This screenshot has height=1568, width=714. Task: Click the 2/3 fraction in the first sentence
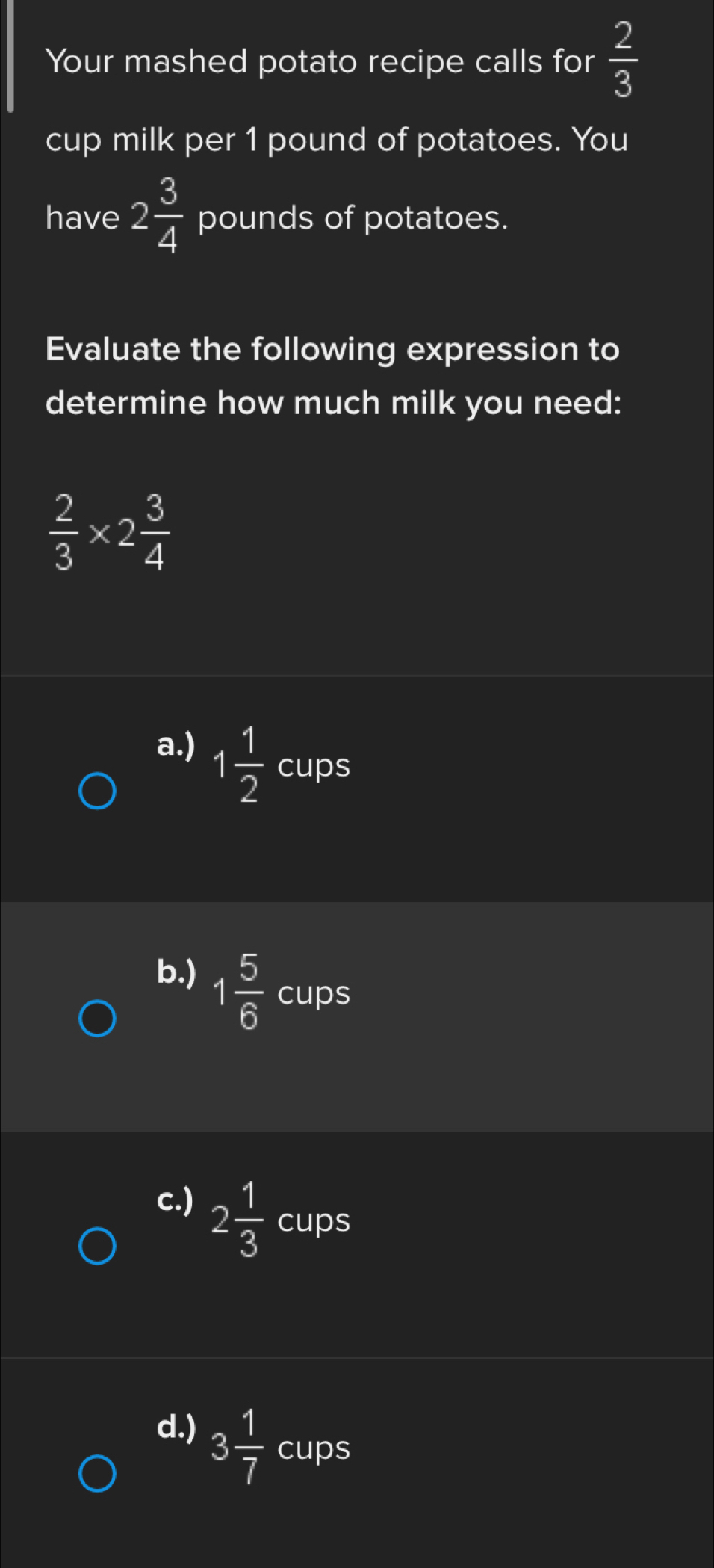tap(623, 61)
